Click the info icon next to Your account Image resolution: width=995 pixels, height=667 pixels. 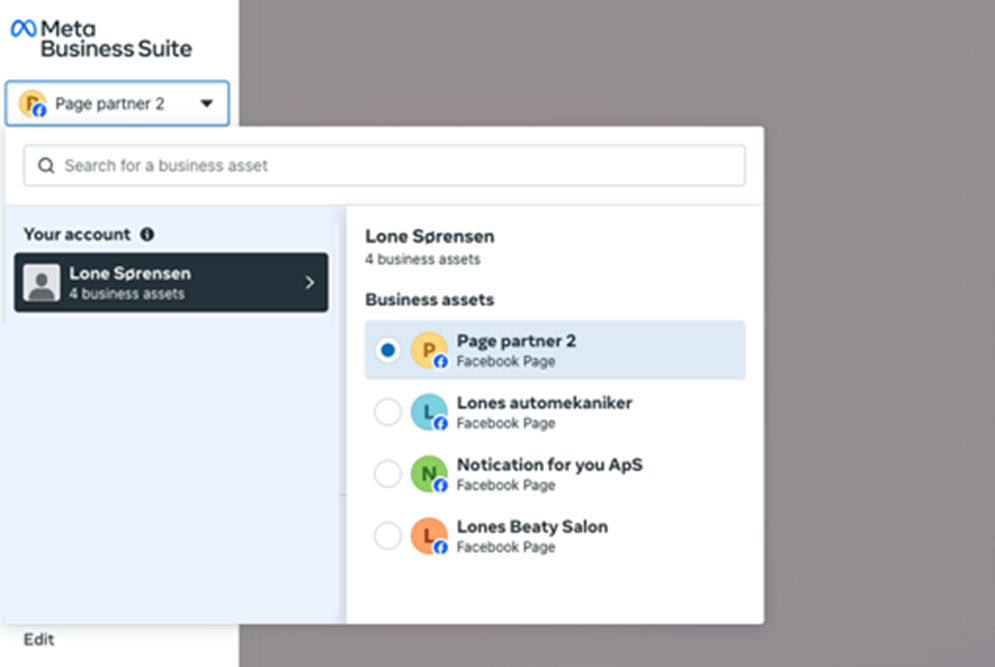pyautogui.click(x=147, y=234)
